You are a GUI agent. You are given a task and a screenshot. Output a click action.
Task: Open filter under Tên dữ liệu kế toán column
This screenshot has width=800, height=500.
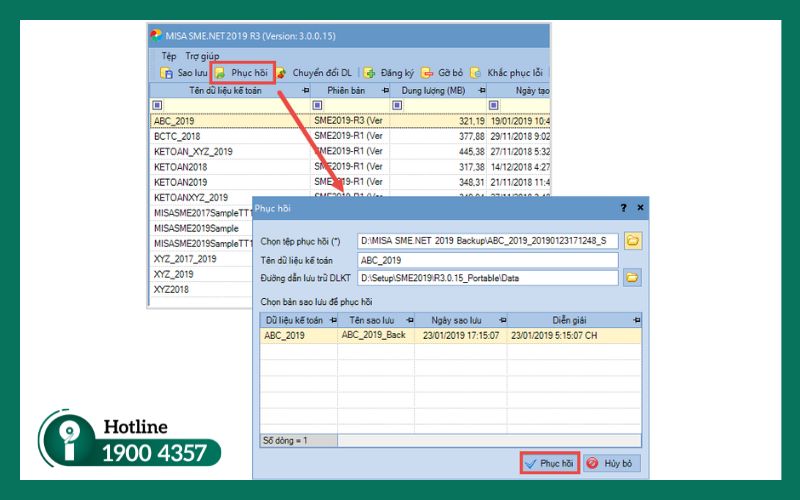tap(157, 105)
